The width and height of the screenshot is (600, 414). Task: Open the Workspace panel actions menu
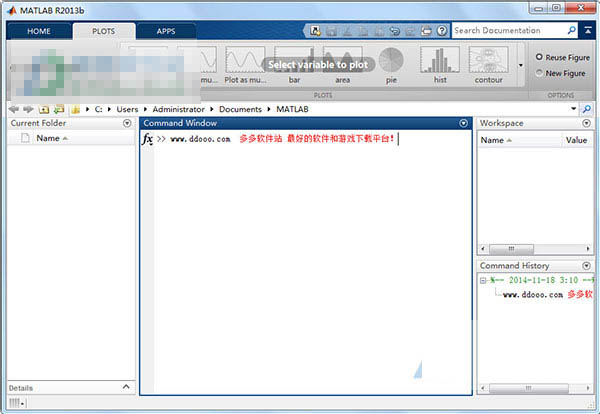pos(586,123)
